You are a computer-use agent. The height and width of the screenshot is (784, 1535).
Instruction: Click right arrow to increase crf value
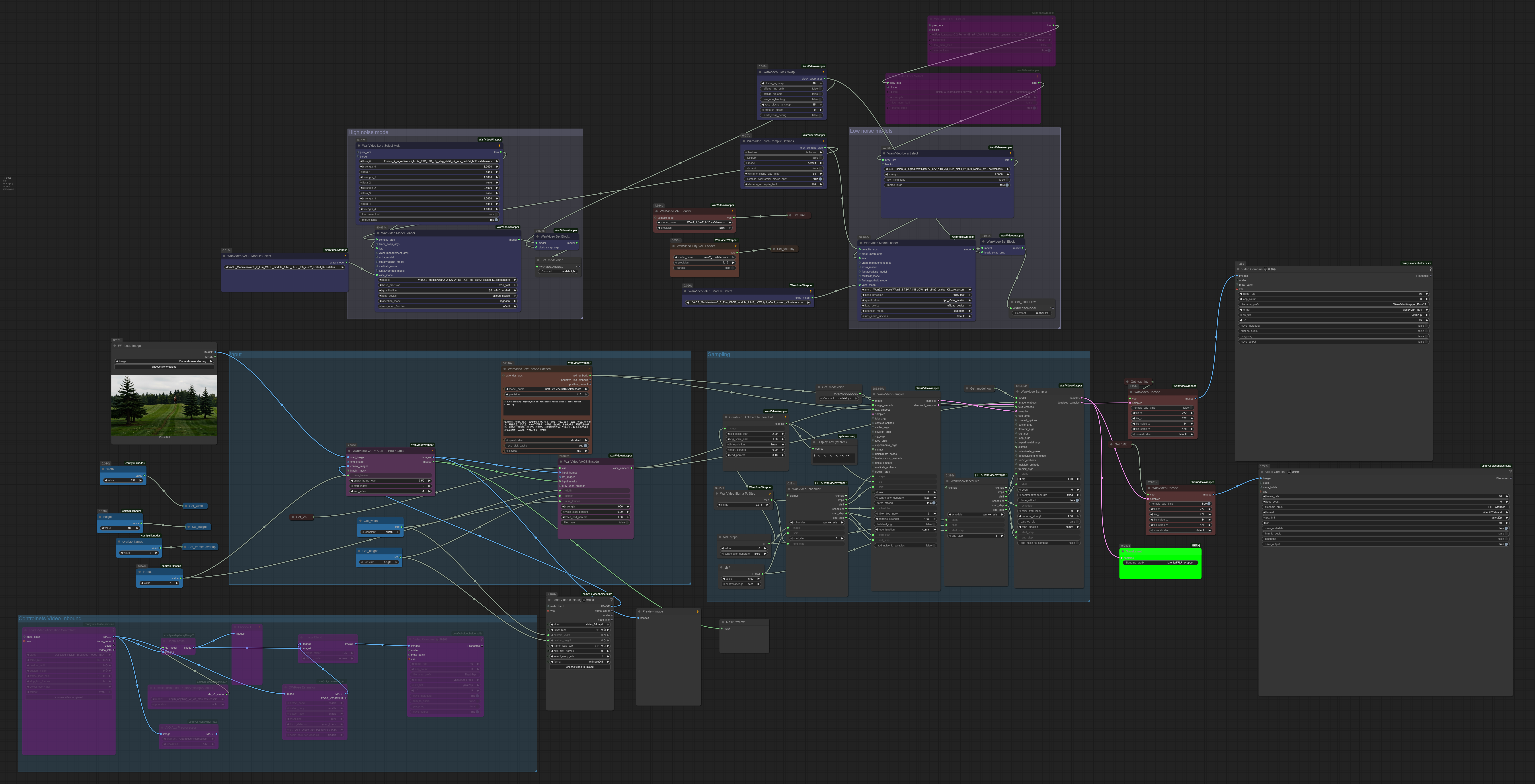1427,320
